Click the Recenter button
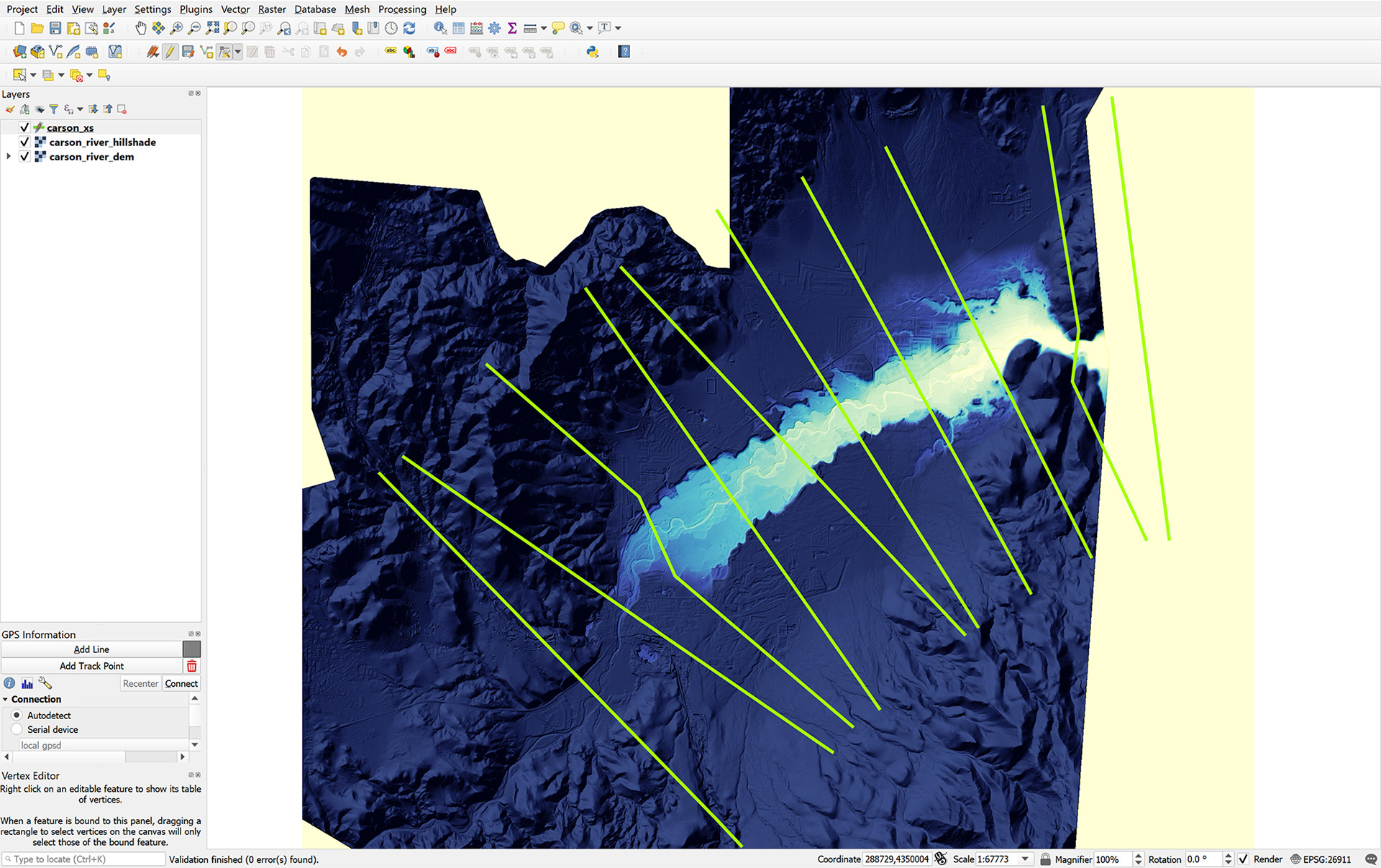 pos(140,683)
